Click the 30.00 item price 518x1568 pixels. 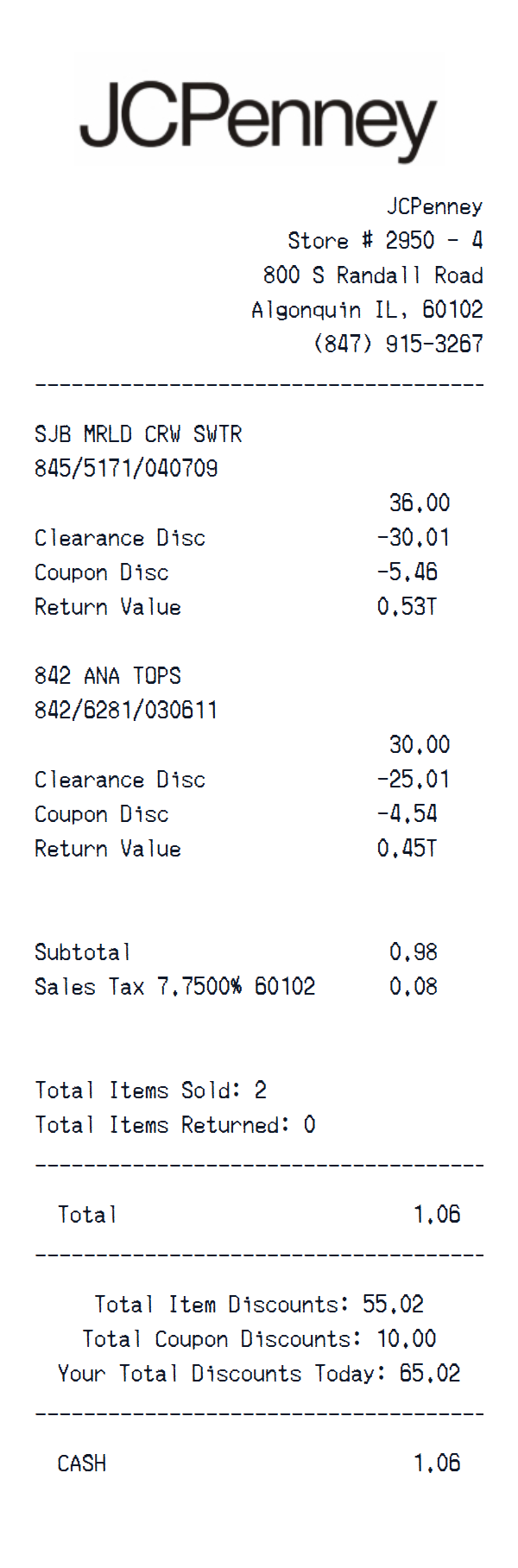[419, 744]
